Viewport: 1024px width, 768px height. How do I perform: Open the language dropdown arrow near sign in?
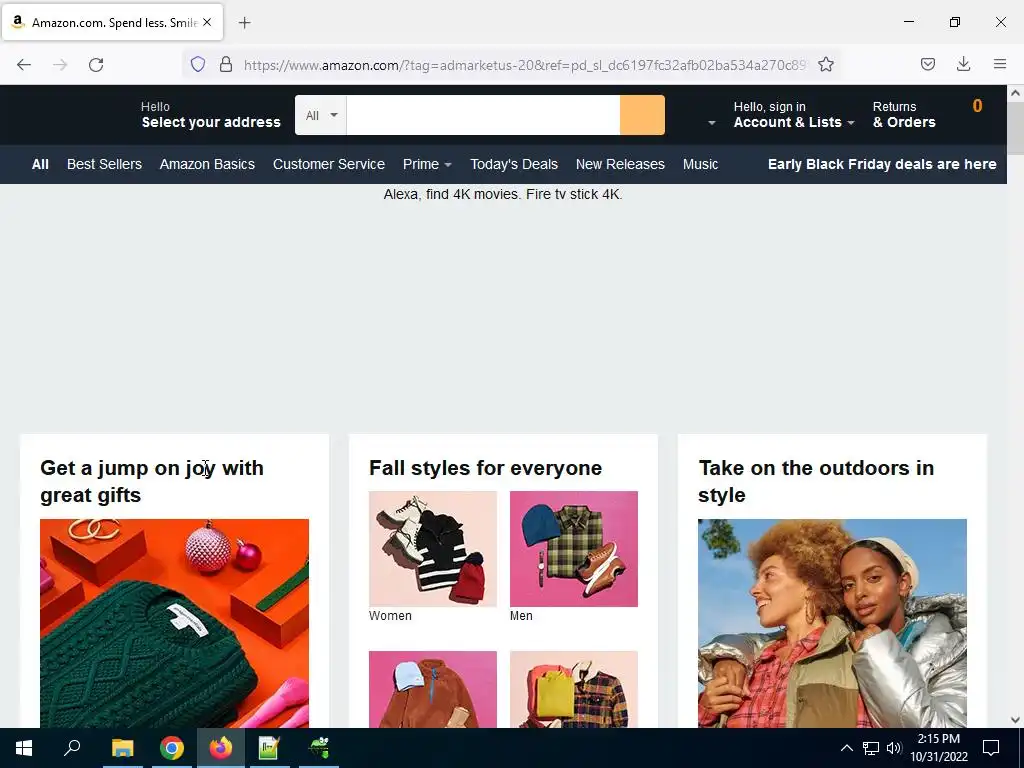coord(712,123)
